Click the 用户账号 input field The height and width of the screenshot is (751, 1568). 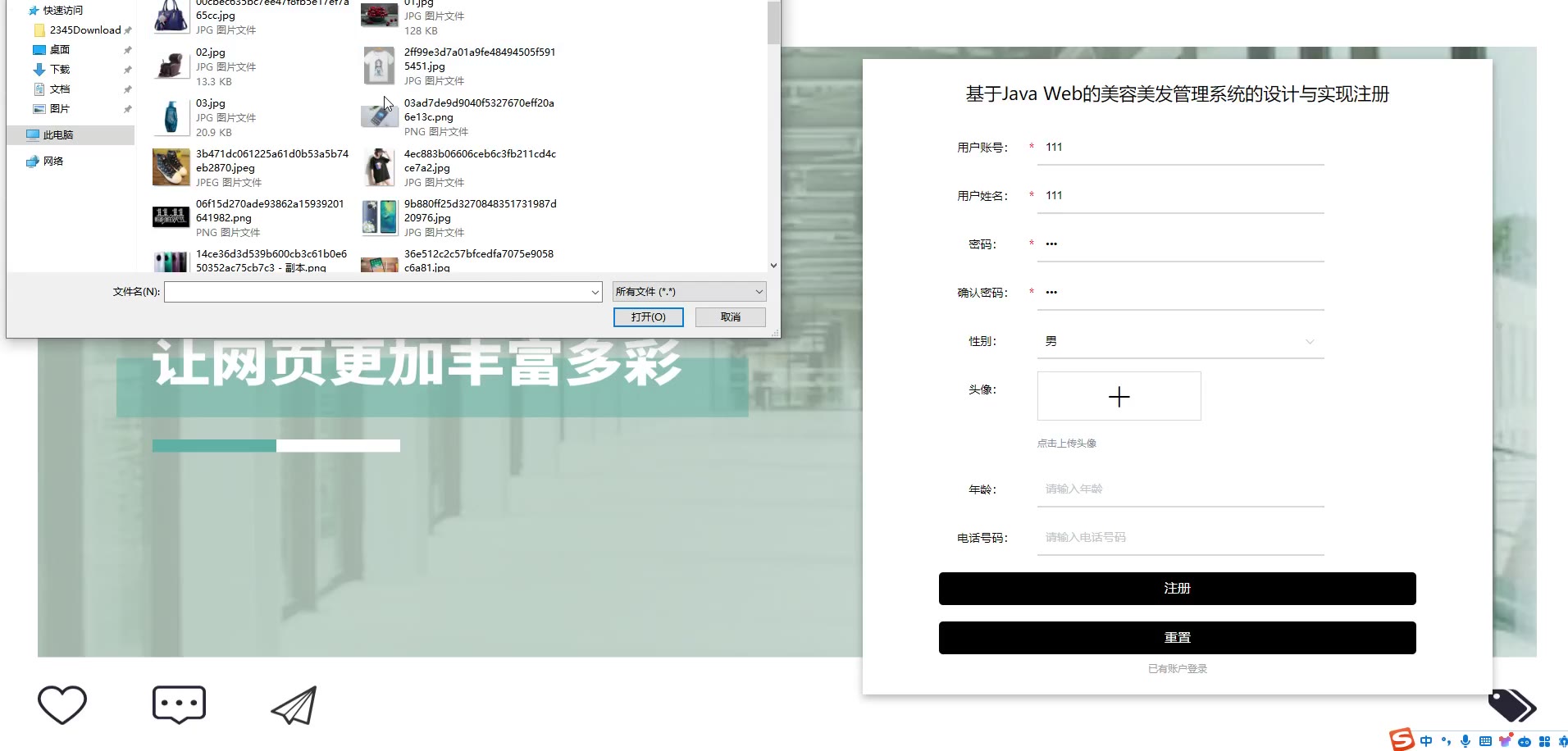1180,148
